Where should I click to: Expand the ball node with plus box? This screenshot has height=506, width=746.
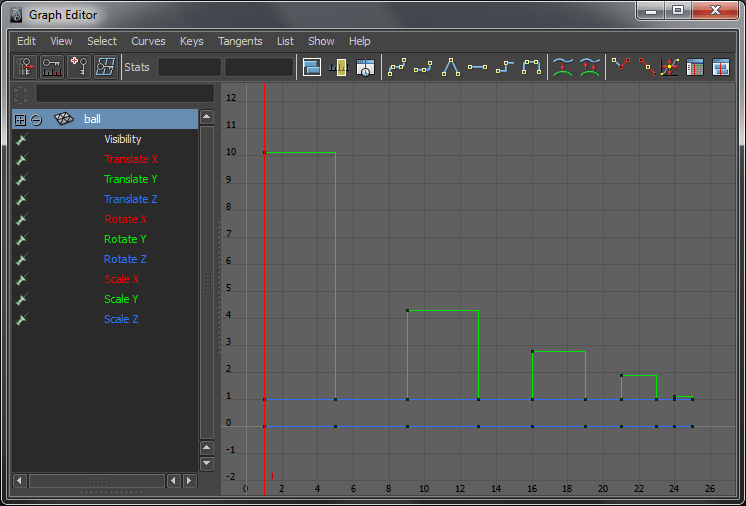(20, 119)
